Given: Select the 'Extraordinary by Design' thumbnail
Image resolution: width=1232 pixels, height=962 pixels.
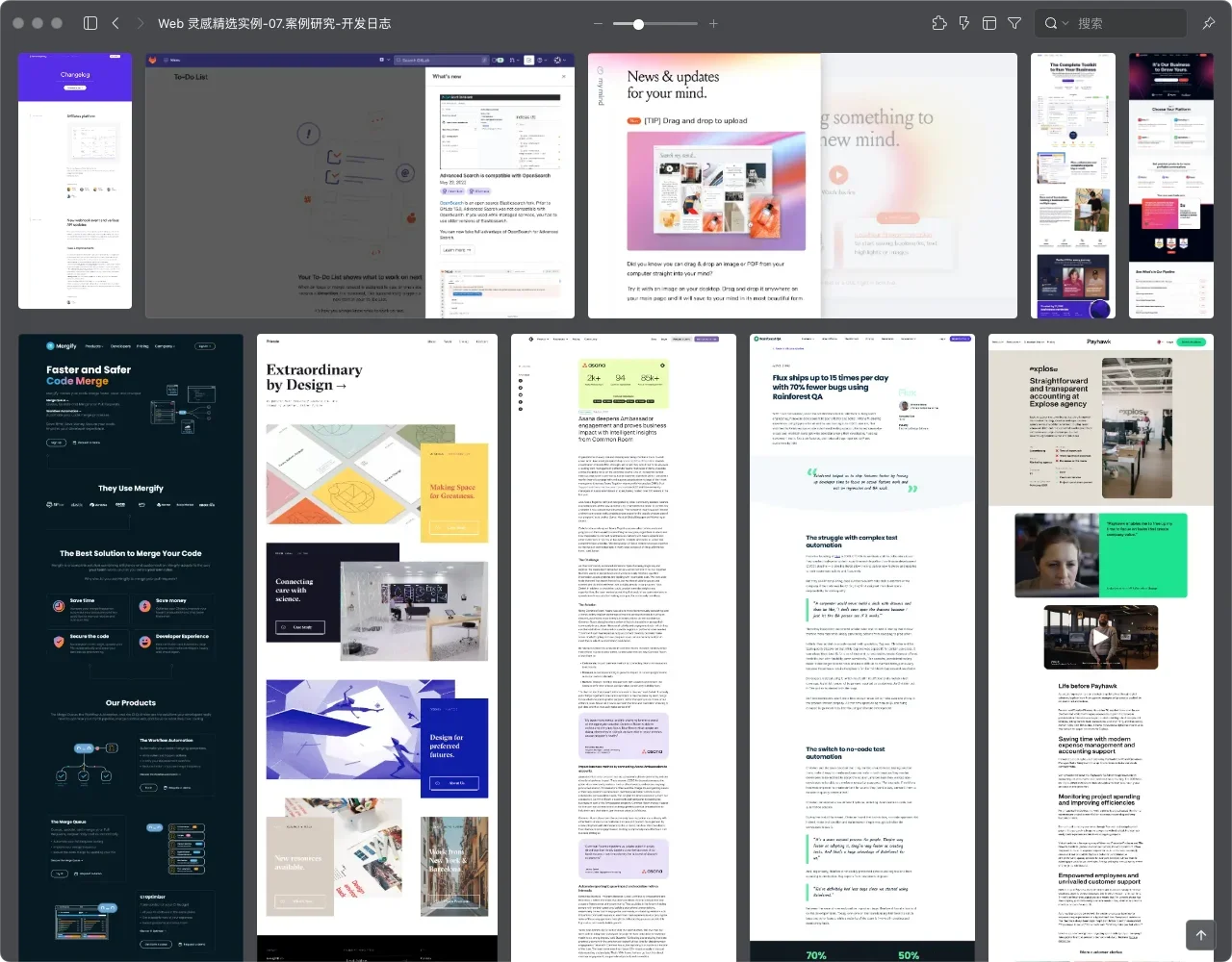Looking at the screenshot, I should (377, 646).
